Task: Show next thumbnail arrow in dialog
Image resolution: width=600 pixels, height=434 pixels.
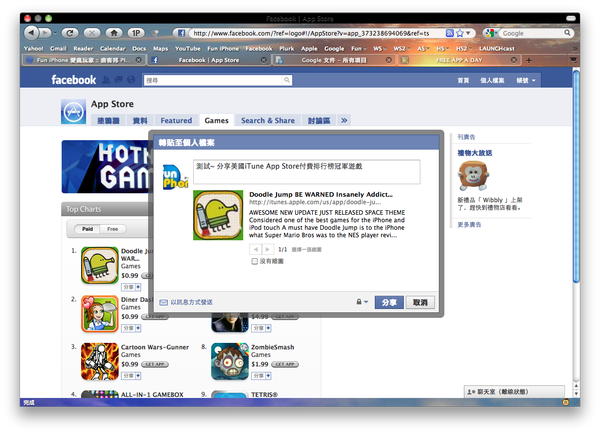Action: [x=267, y=250]
